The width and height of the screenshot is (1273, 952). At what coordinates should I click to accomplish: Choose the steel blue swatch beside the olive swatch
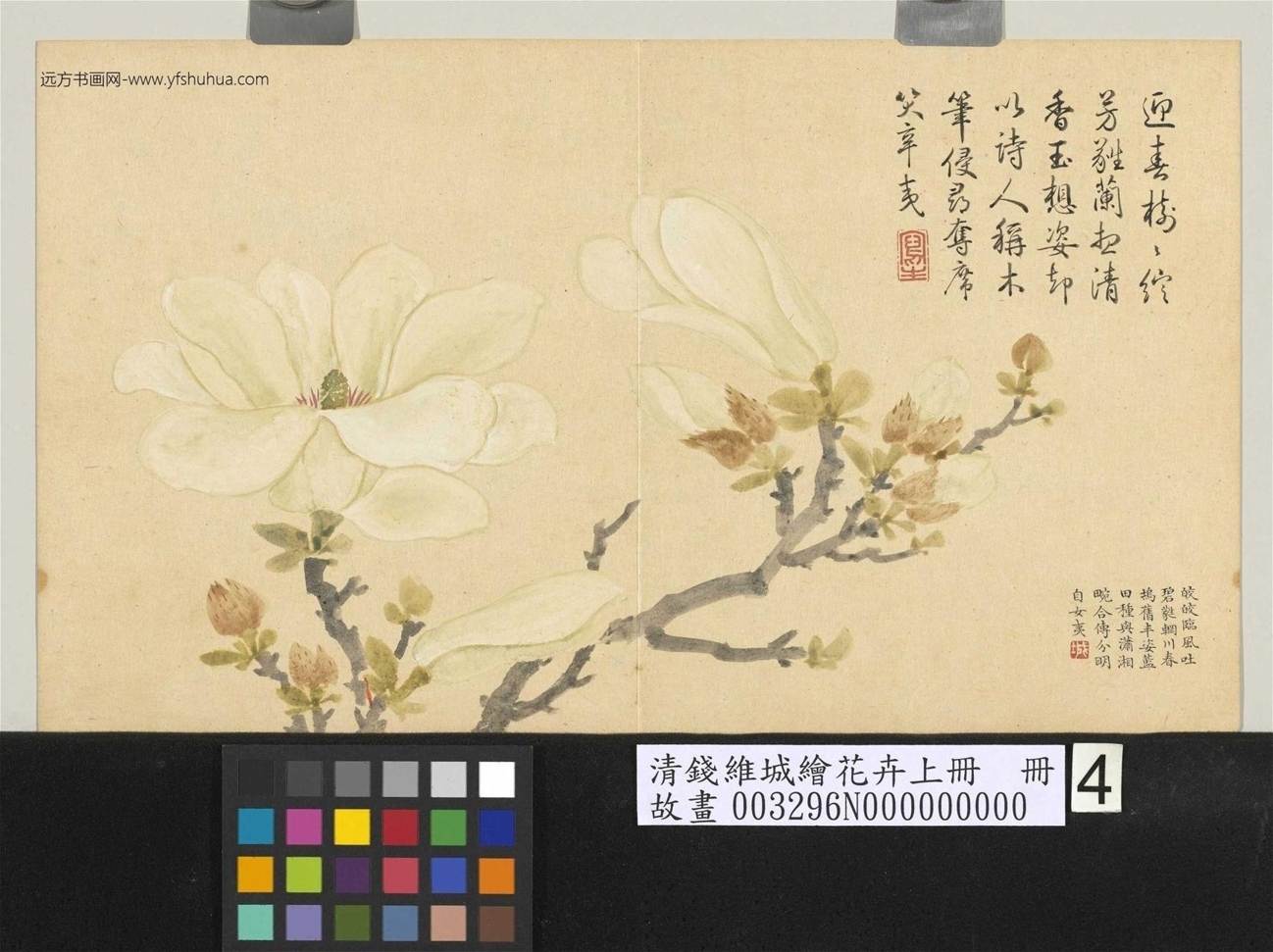(x=400, y=923)
